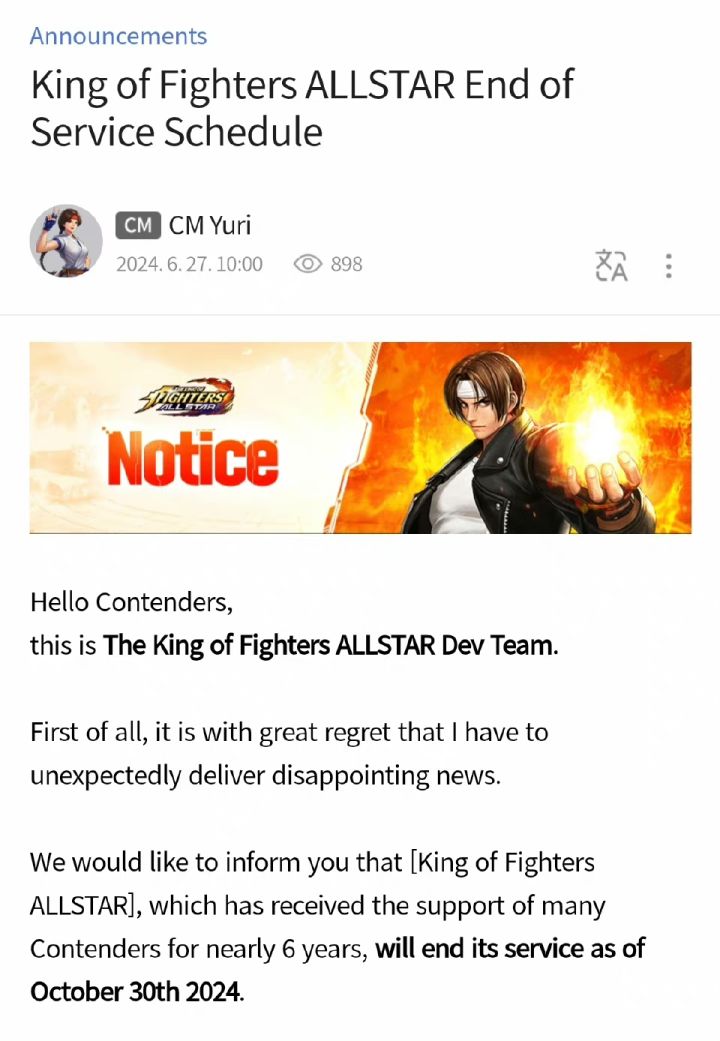Image resolution: width=720 pixels, height=1041 pixels.
Task: Click the gray CM badge
Action: coord(138,226)
